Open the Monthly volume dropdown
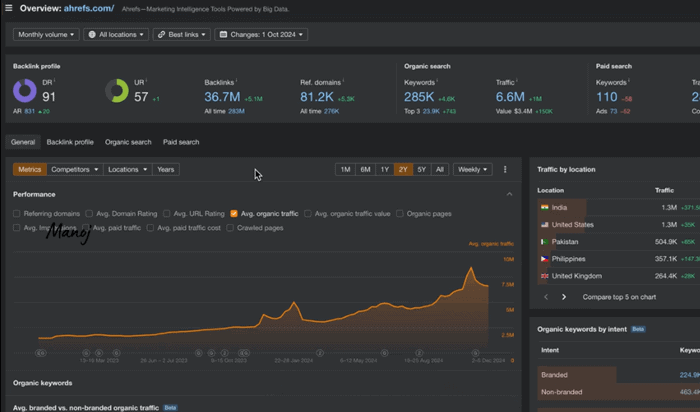The height and width of the screenshot is (412, 700). (x=46, y=34)
